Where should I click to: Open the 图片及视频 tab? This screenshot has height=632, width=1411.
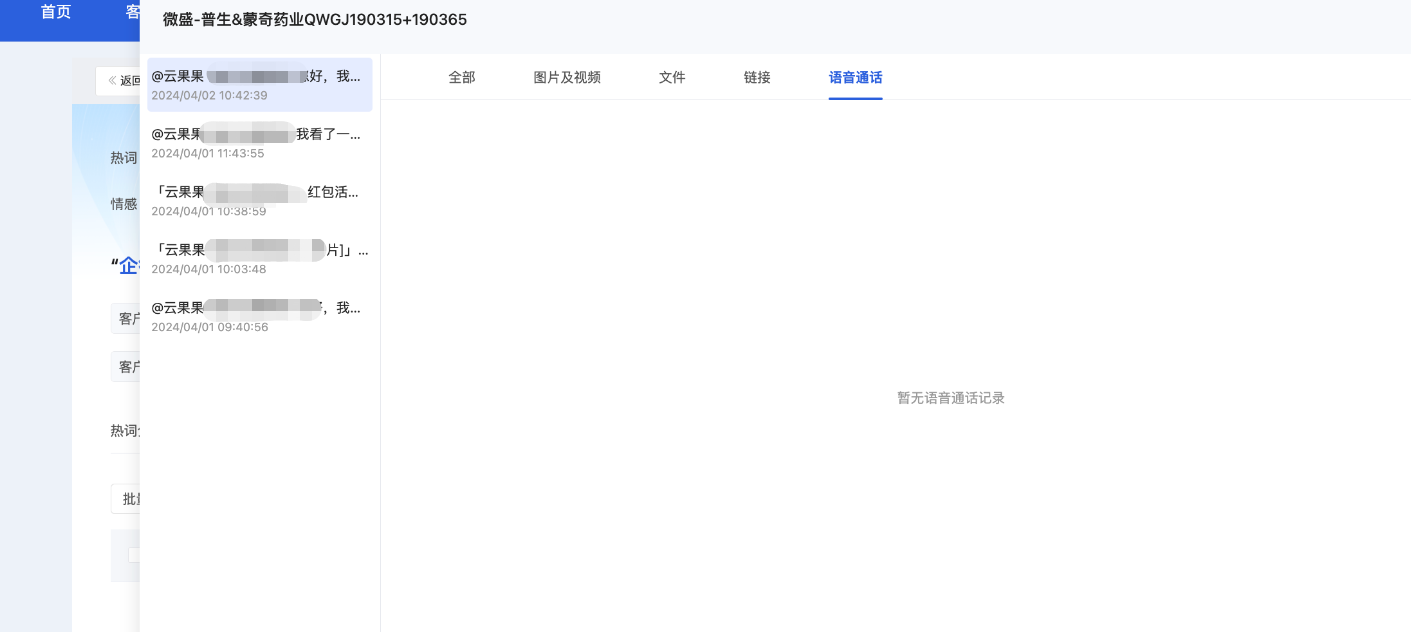tap(567, 77)
